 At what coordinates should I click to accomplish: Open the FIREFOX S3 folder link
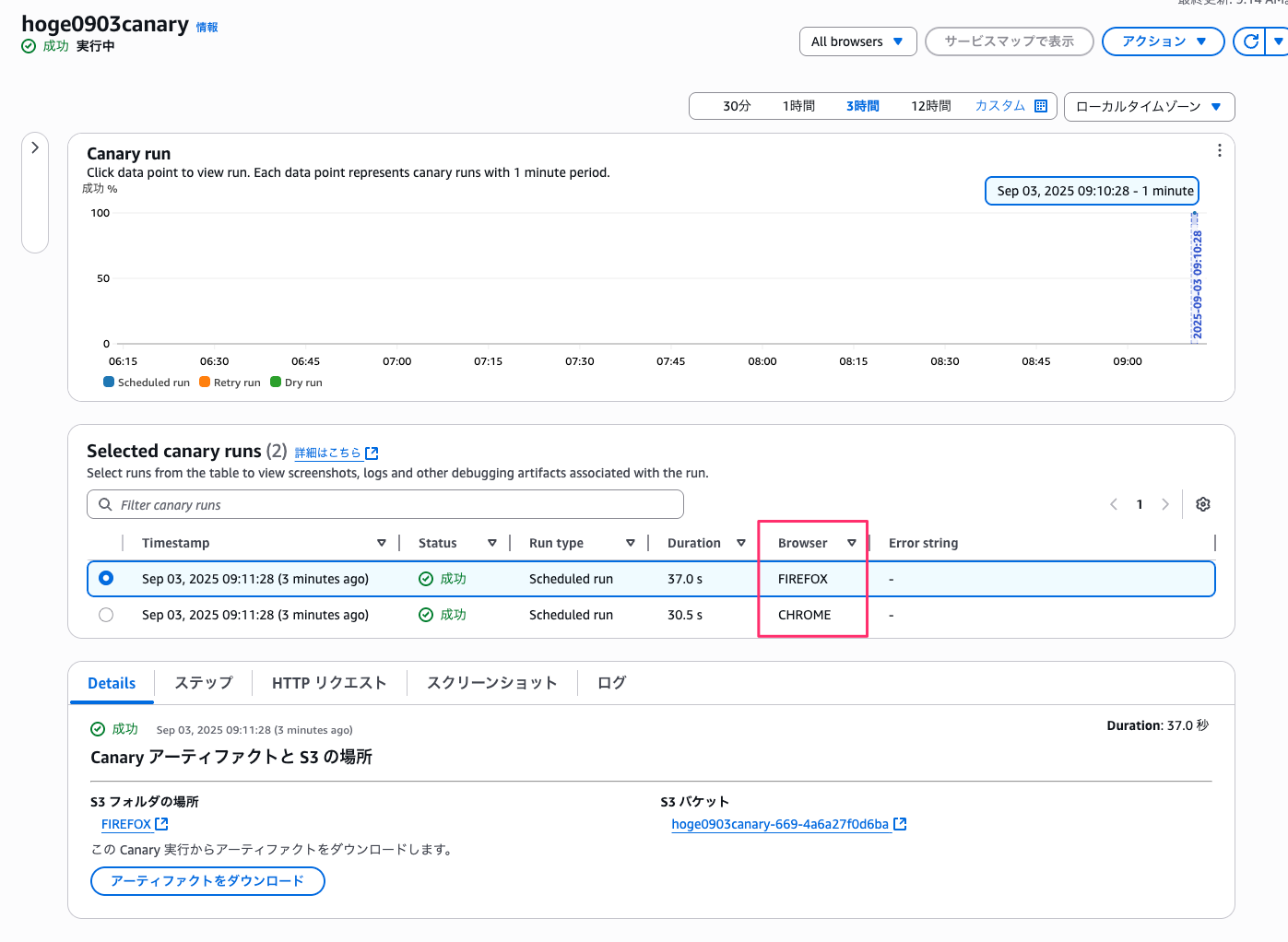click(135, 824)
